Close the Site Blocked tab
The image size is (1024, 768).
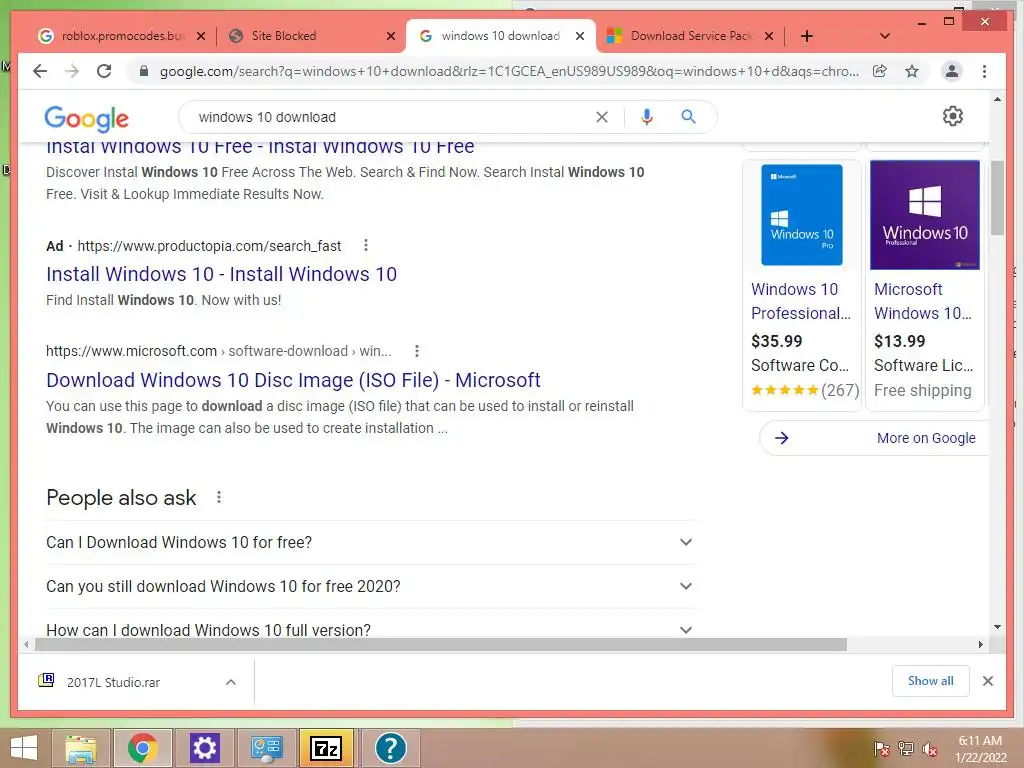pyautogui.click(x=391, y=36)
